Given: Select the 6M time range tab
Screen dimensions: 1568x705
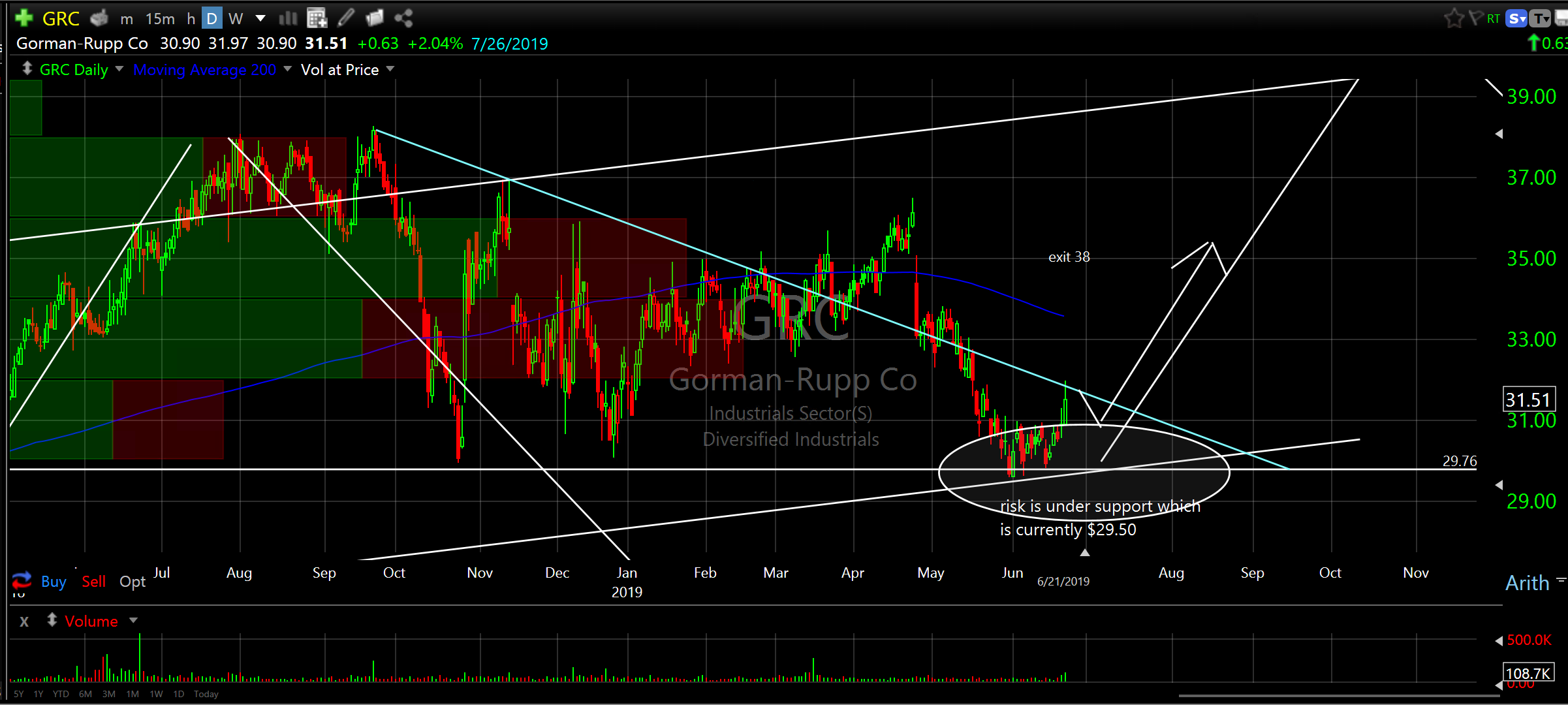Looking at the screenshot, I should (85, 694).
